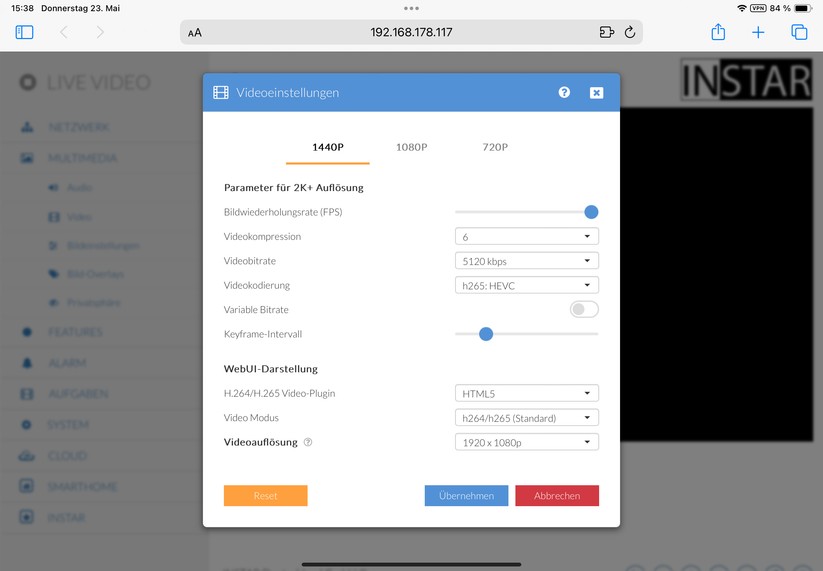Open the Multimedia menu item

[83, 158]
